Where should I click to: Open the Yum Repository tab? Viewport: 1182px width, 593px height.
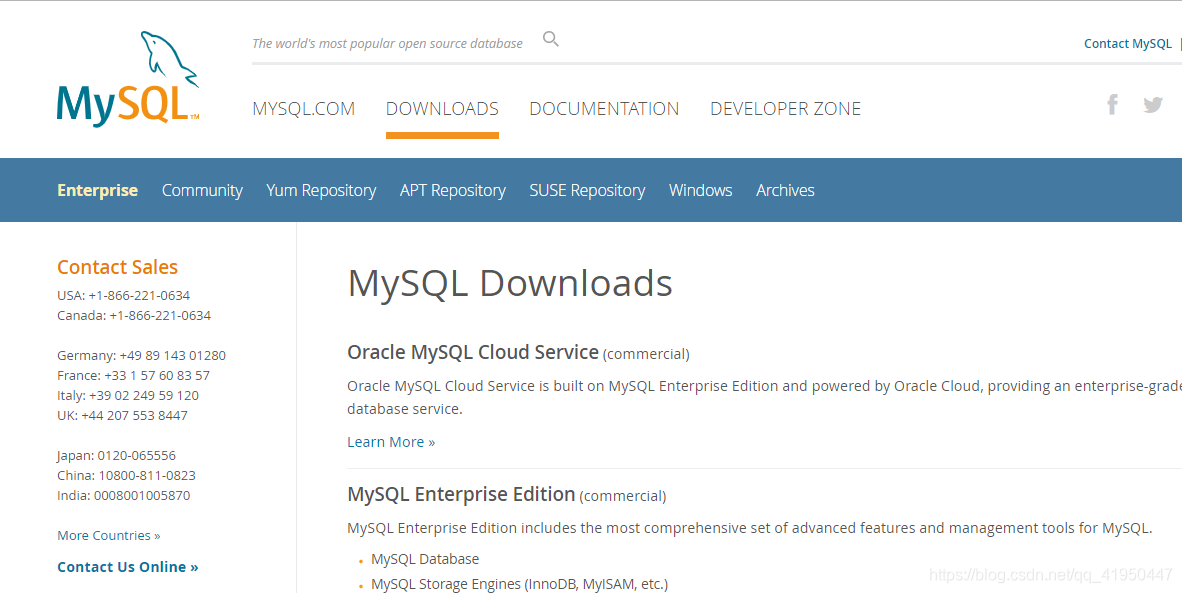point(321,191)
